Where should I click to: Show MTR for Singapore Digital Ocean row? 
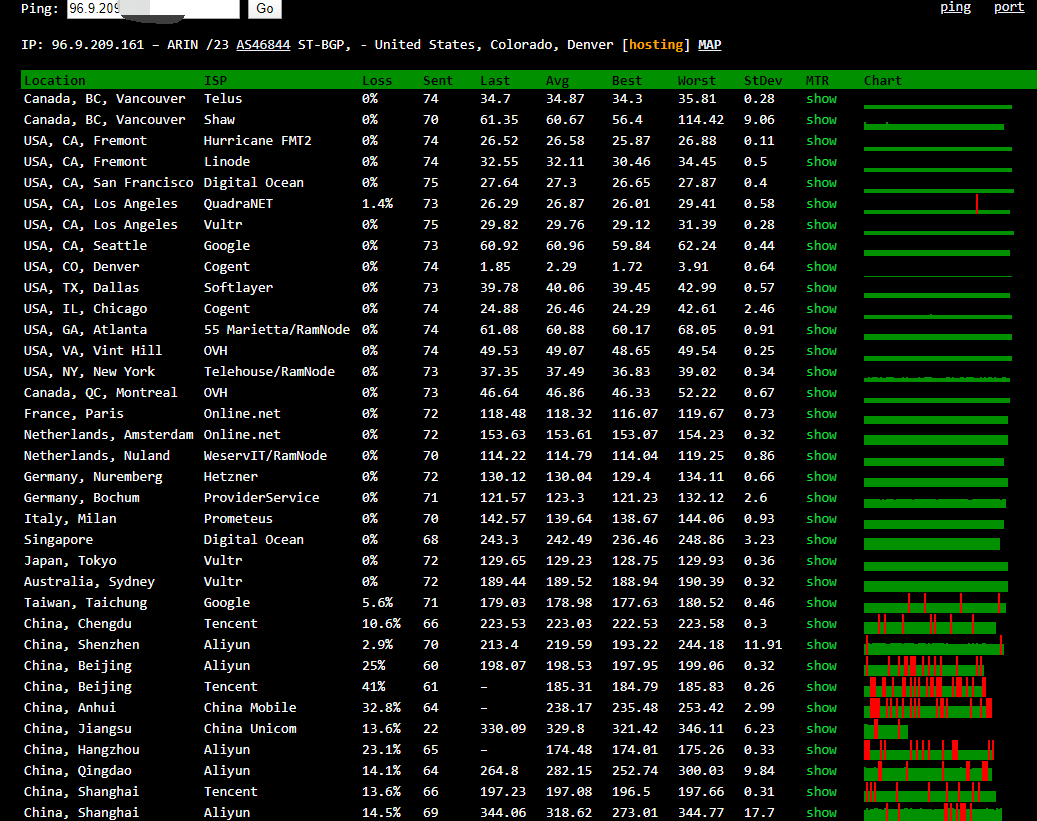(x=821, y=540)
